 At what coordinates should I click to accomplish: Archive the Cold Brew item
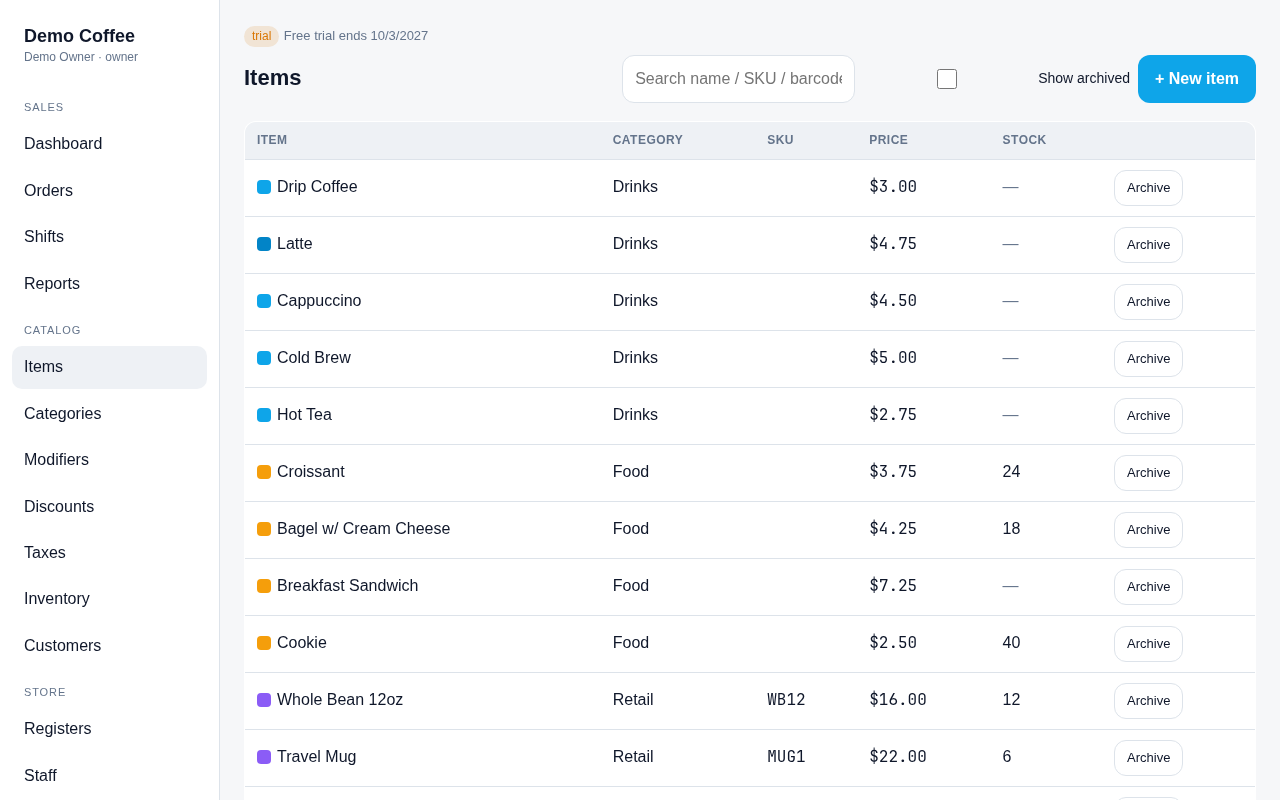(x=1148, y=359)
